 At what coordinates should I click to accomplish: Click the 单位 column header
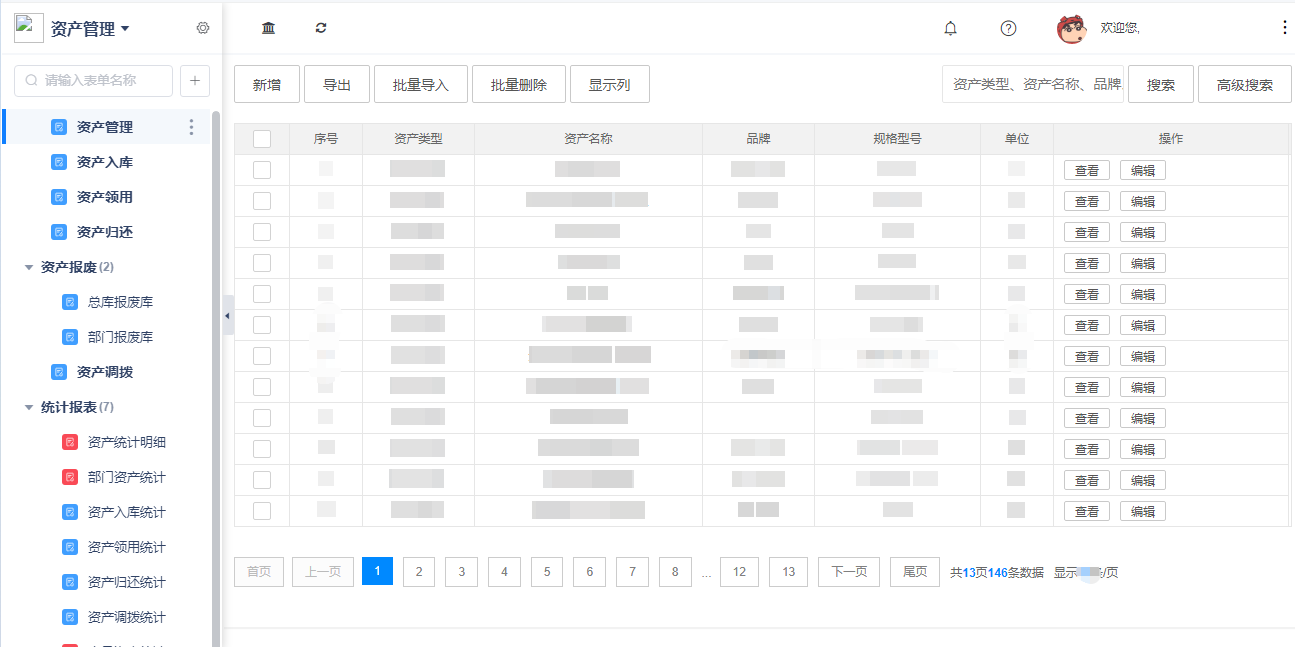[1017, 139]
